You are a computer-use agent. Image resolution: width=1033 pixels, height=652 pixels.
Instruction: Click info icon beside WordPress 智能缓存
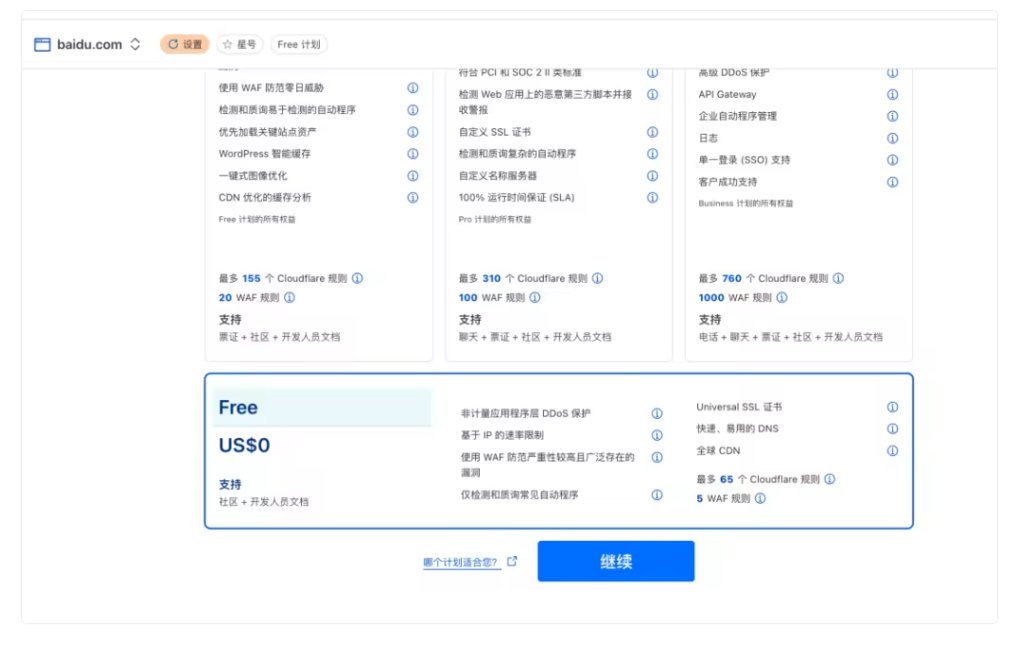point(412,154)
